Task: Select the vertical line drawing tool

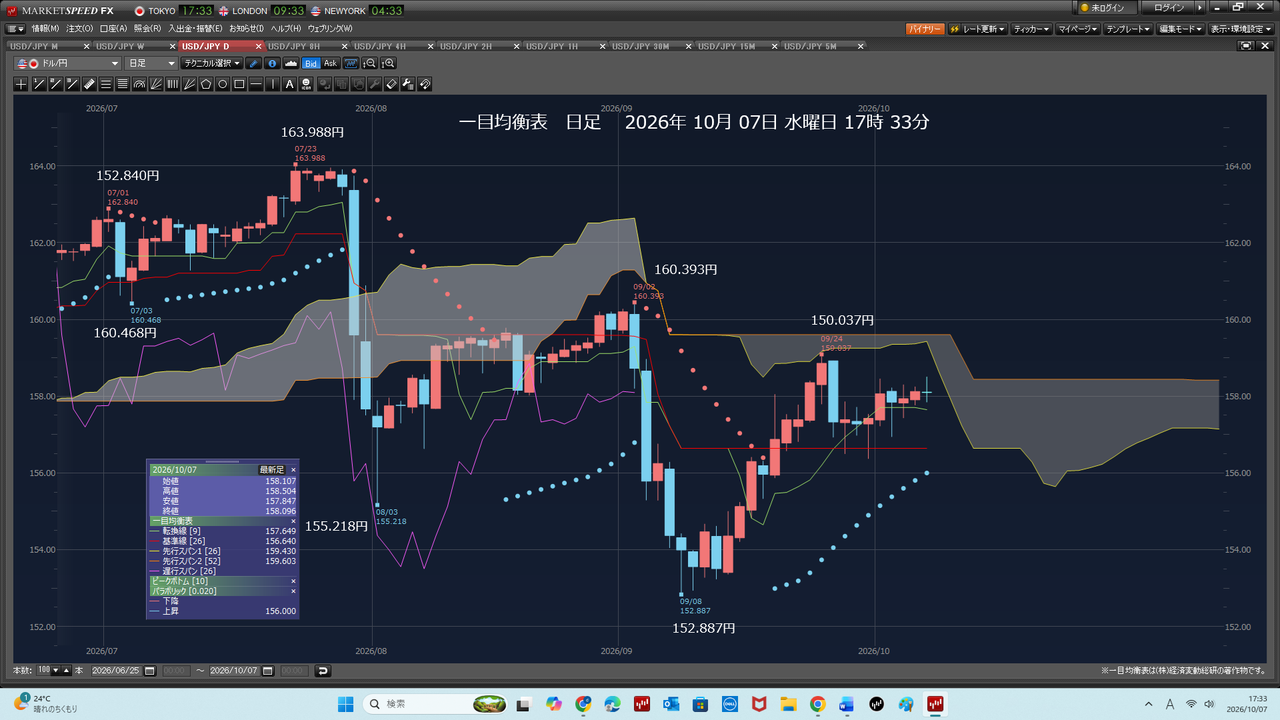Action: pos(273,84)
